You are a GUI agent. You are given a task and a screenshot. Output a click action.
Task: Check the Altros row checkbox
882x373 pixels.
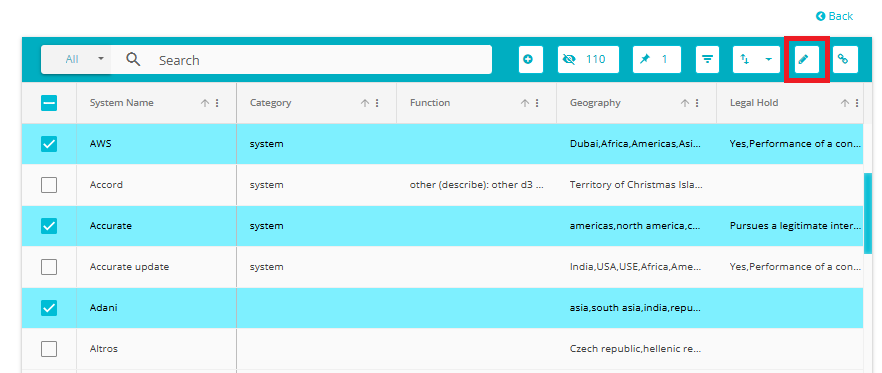coord(49,349)
